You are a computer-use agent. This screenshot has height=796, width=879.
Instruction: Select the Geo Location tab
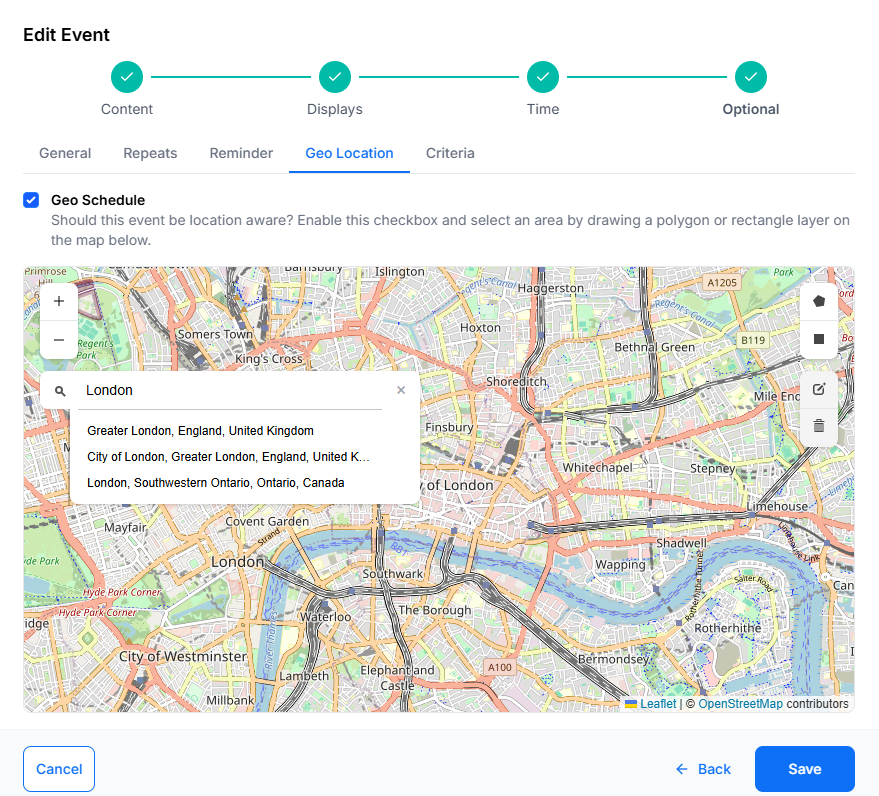(349, 153)
